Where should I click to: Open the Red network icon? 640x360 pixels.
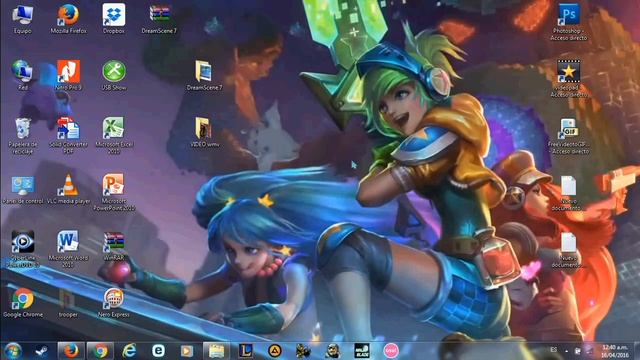click(x=23, y=76)
